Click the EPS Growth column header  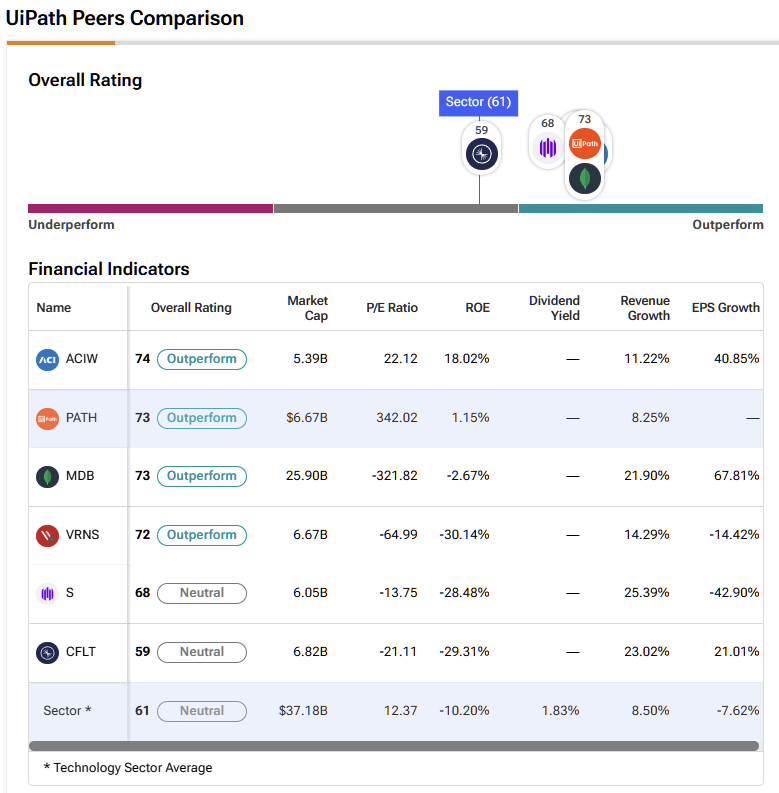725,308
